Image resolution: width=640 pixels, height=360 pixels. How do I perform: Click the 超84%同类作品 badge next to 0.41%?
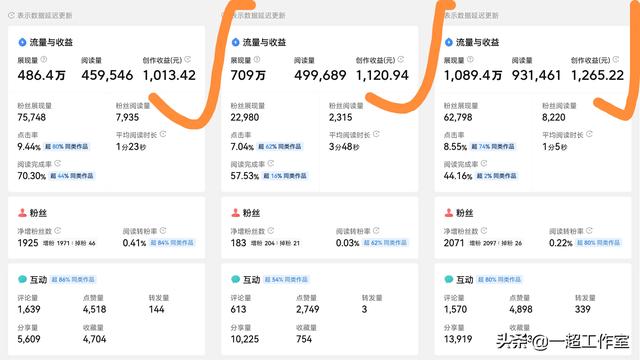coord(172,243)
